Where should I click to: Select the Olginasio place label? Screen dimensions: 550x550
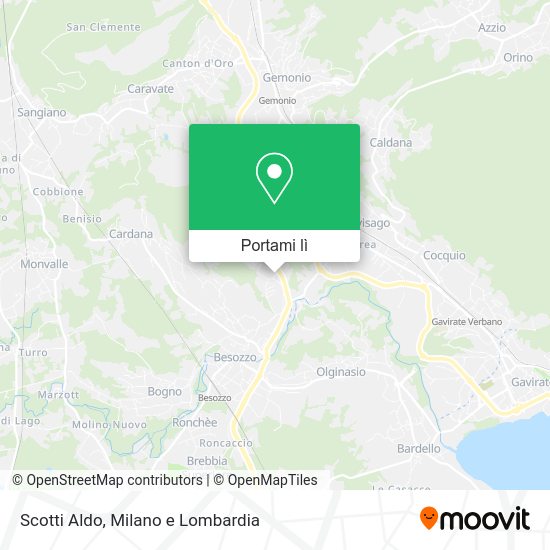(x=341, y=372)
